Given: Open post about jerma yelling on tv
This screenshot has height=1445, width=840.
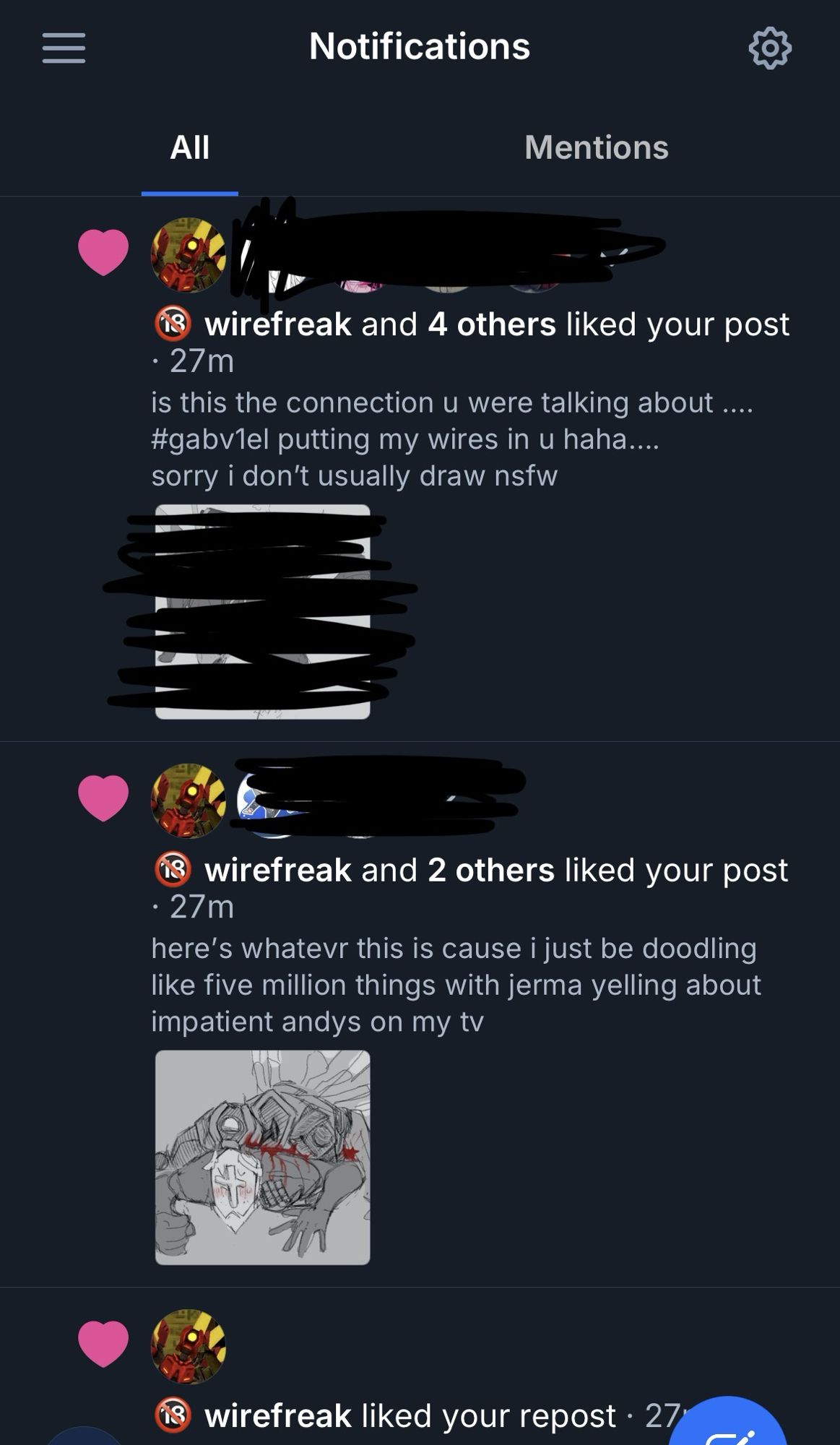Looking at the screenshot, I should (456, 985).
